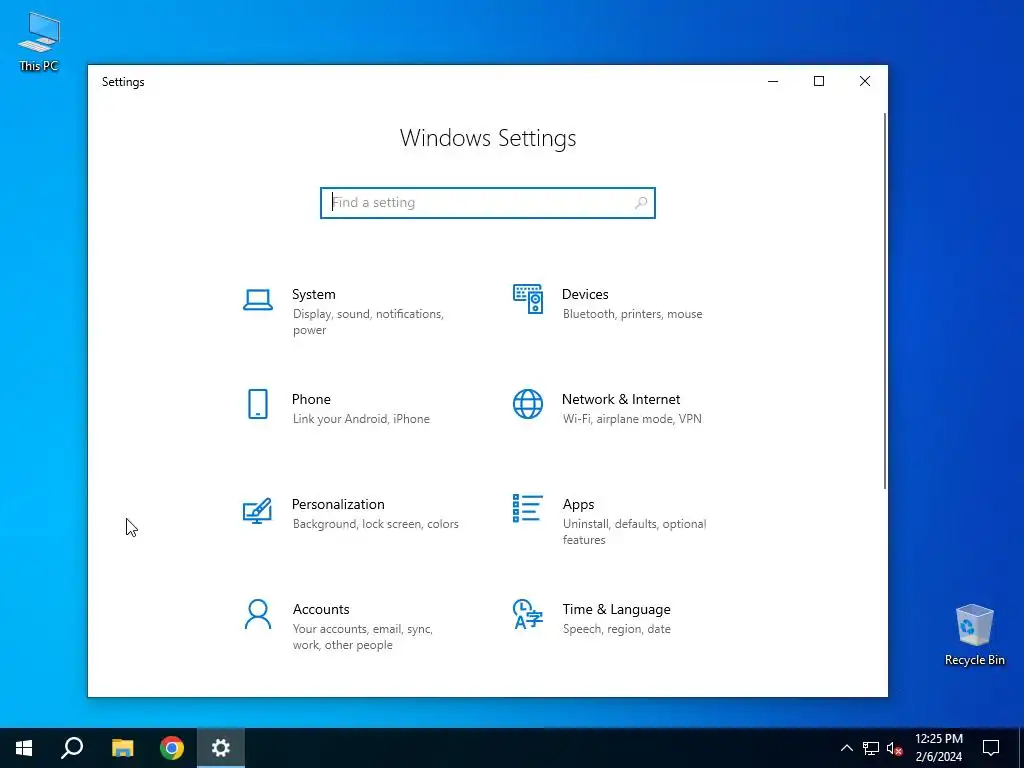1024x768 pixels.
Task: Click Show desktop sliver at taskbar end
Action: coord(1021,748)
